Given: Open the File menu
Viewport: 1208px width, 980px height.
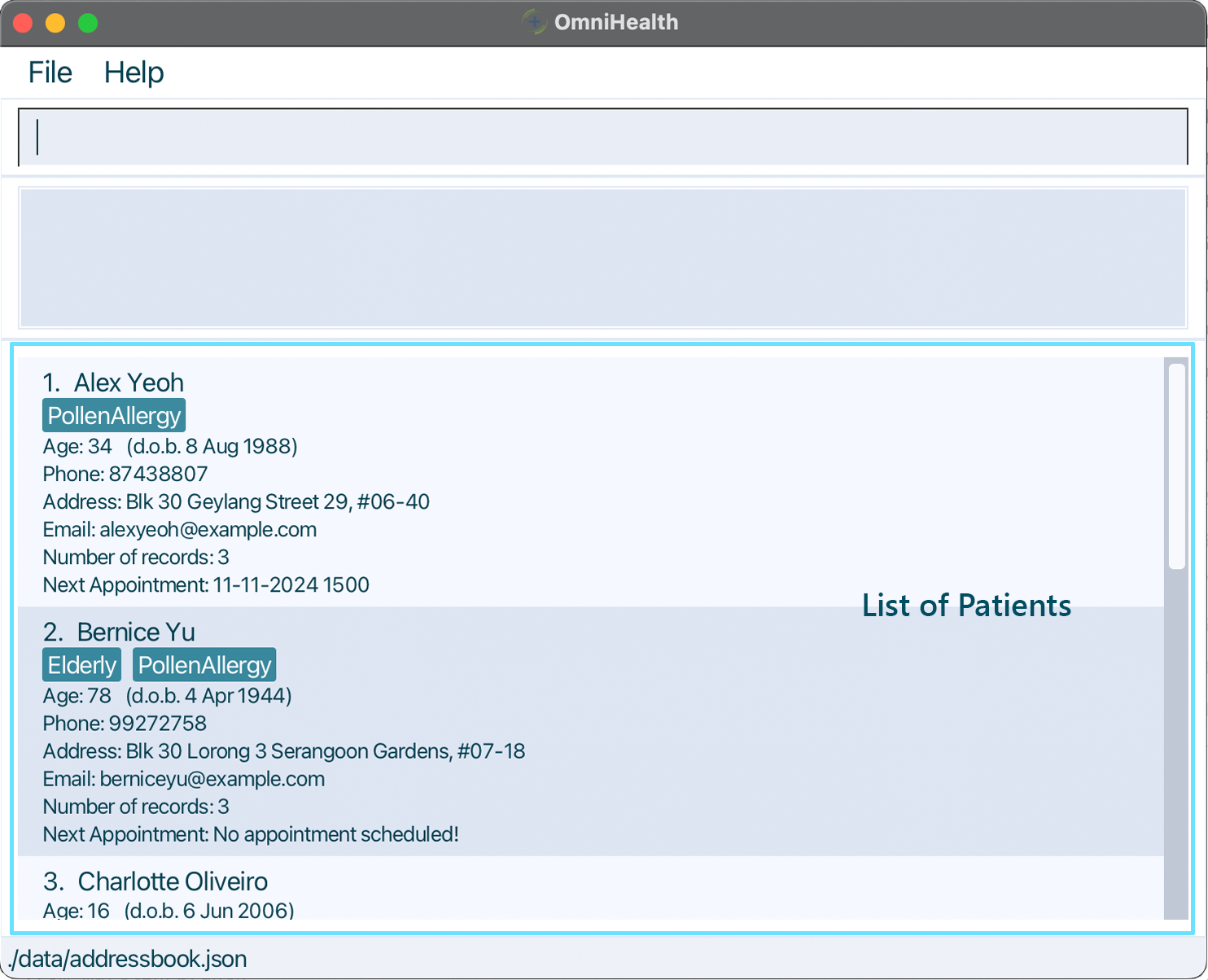Looking at the screenshot, I should 50,72.
